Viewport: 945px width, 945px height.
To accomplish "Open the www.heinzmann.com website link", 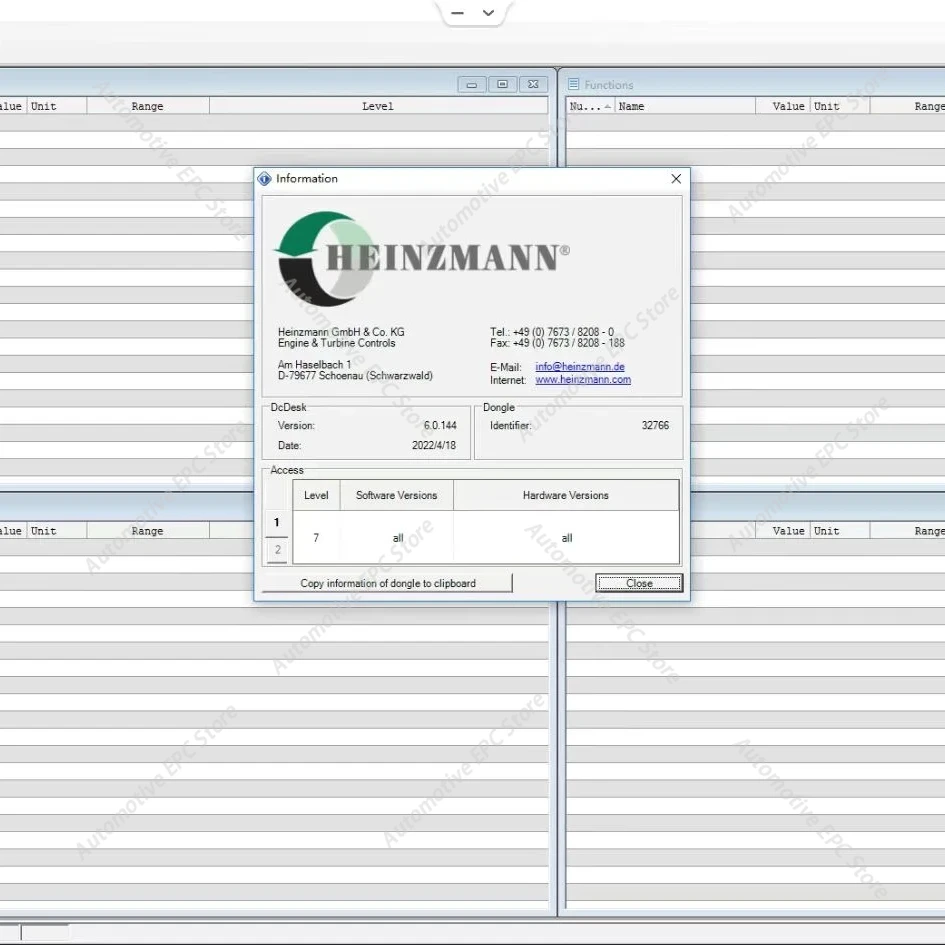I will (583, 380).
